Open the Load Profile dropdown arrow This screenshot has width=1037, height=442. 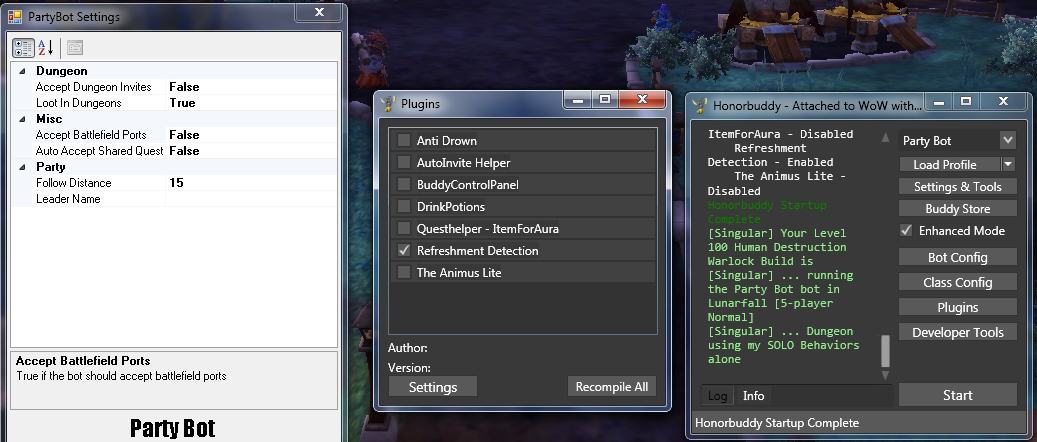1009,164
